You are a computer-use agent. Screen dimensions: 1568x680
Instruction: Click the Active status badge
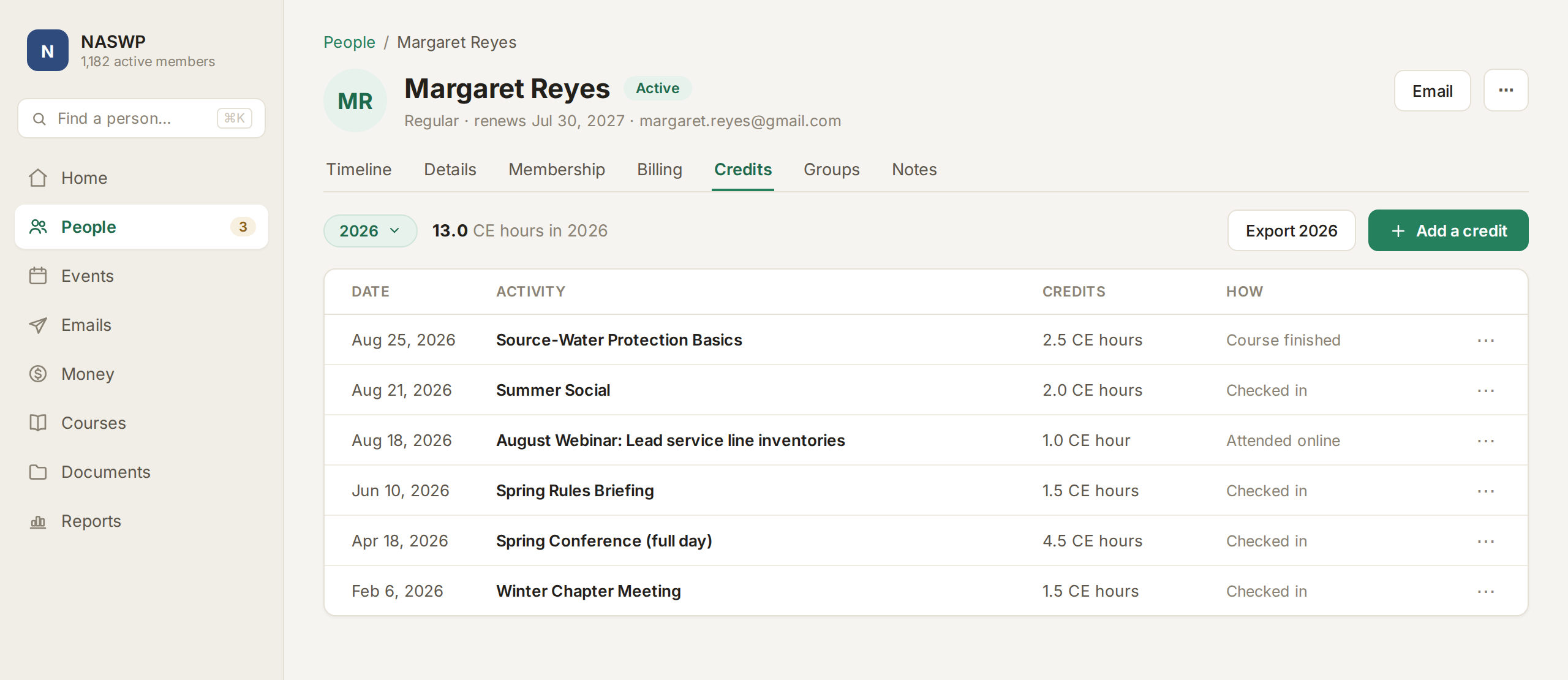658,88
